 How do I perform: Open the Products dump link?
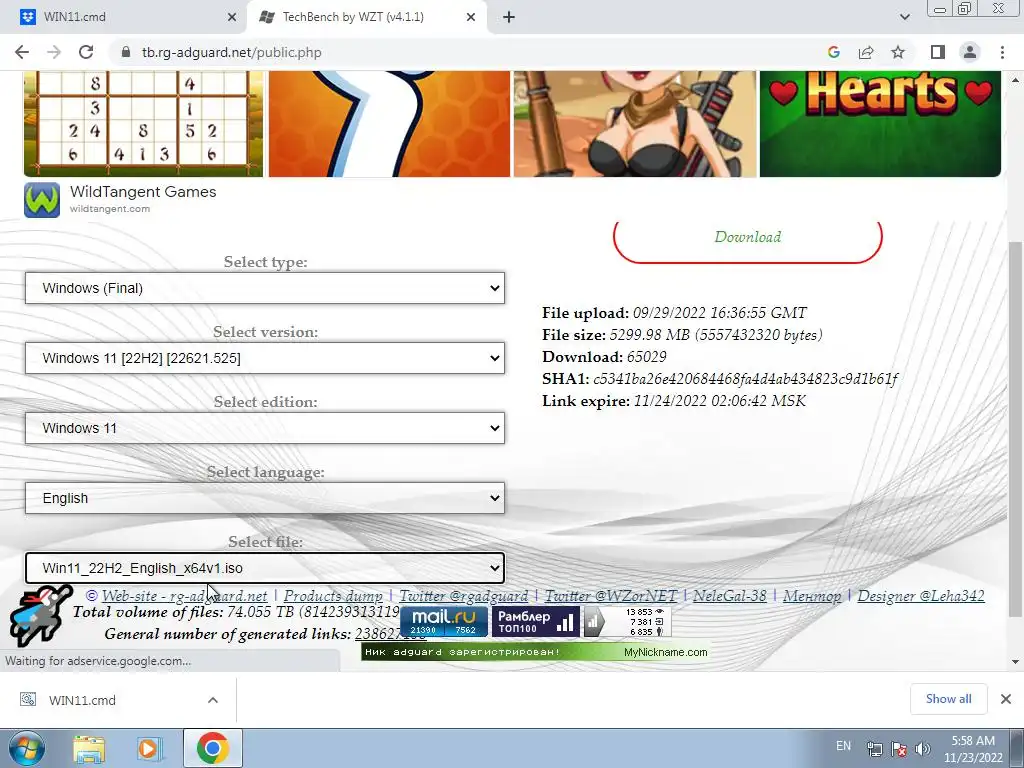click(x=333, y=596)
